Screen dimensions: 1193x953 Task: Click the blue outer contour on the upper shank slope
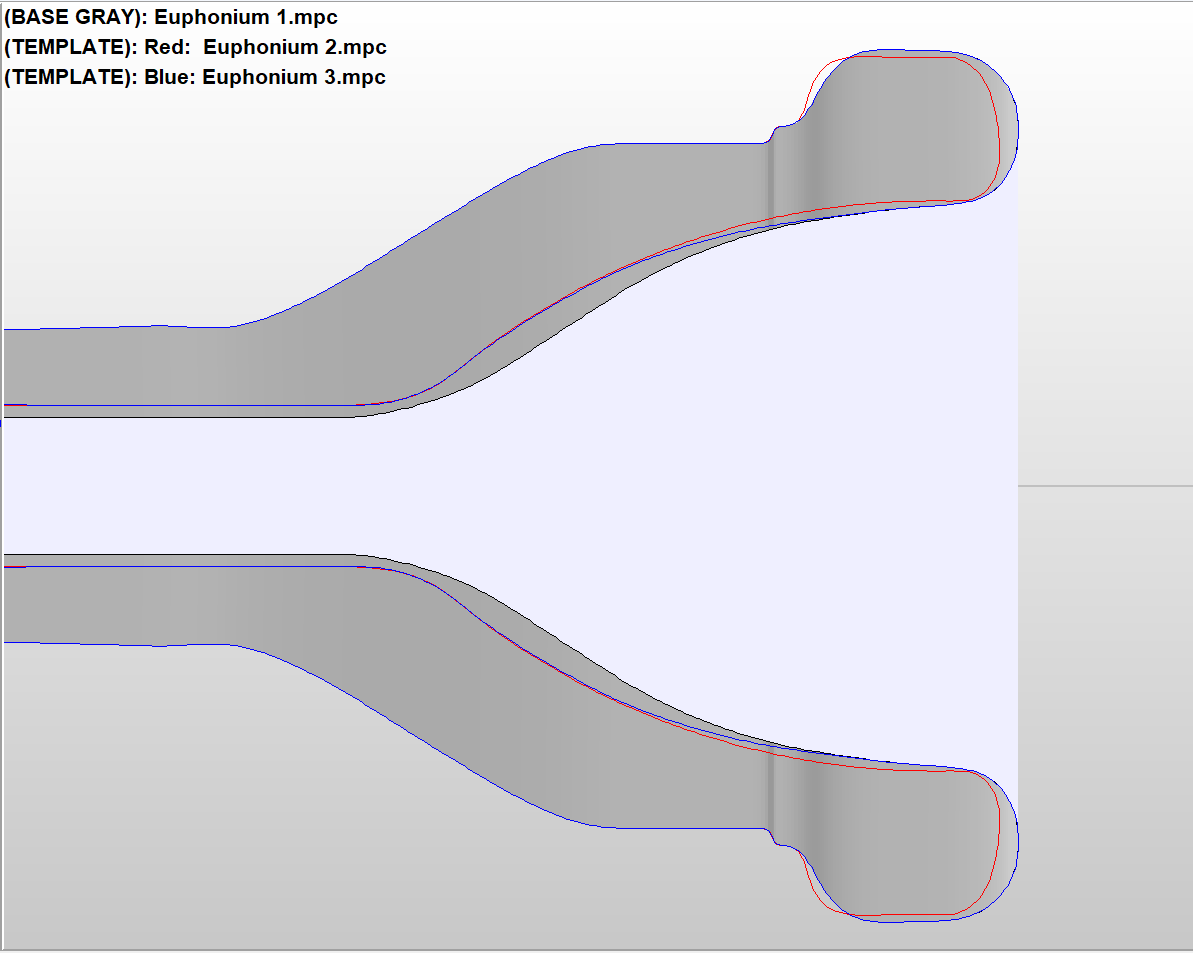[400, 242]
